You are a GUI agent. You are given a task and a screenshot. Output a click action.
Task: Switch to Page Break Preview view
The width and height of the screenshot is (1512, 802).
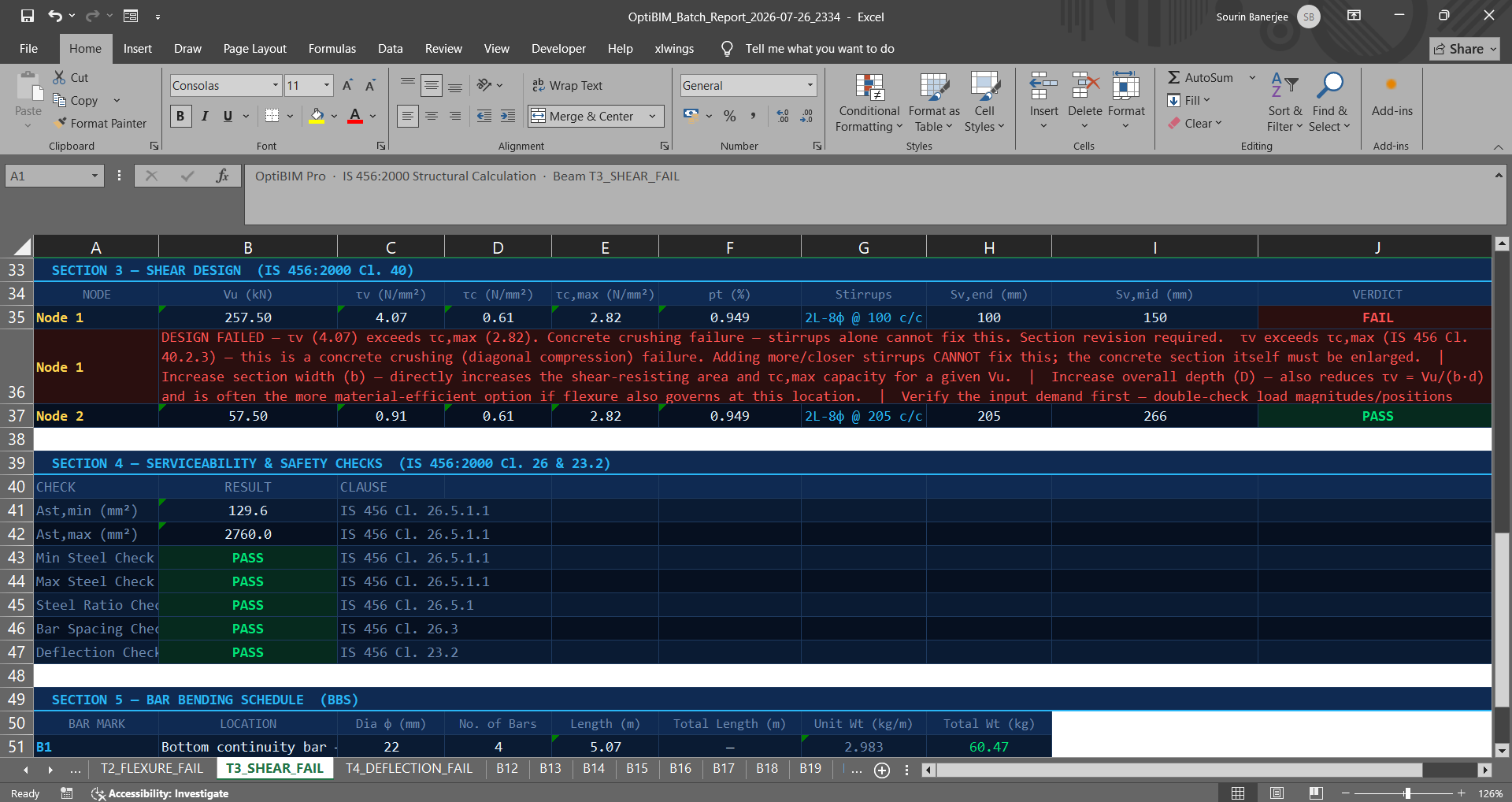click(1315, 793)
